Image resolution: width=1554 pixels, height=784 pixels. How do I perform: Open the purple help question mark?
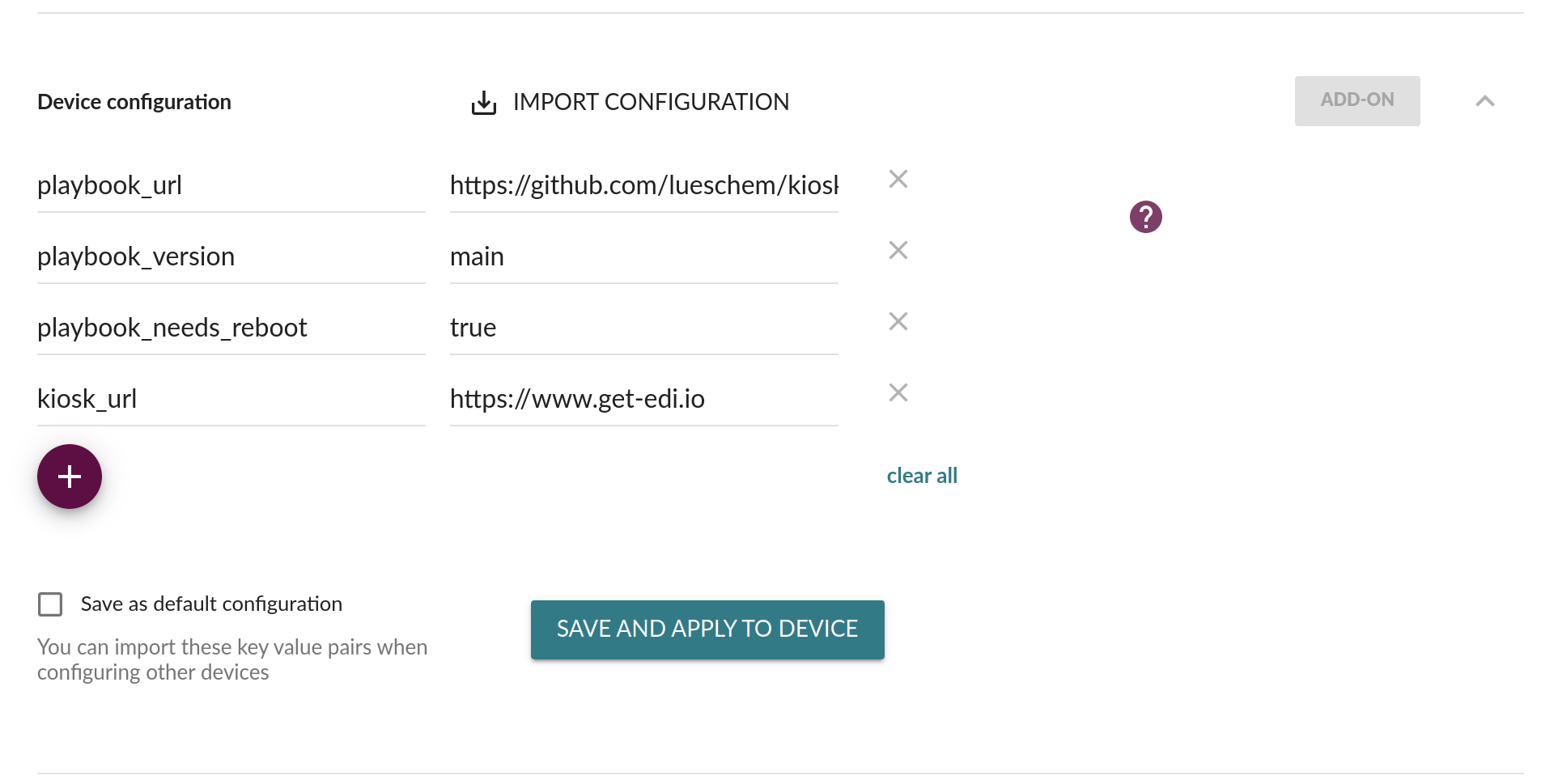coord(1145,217)
